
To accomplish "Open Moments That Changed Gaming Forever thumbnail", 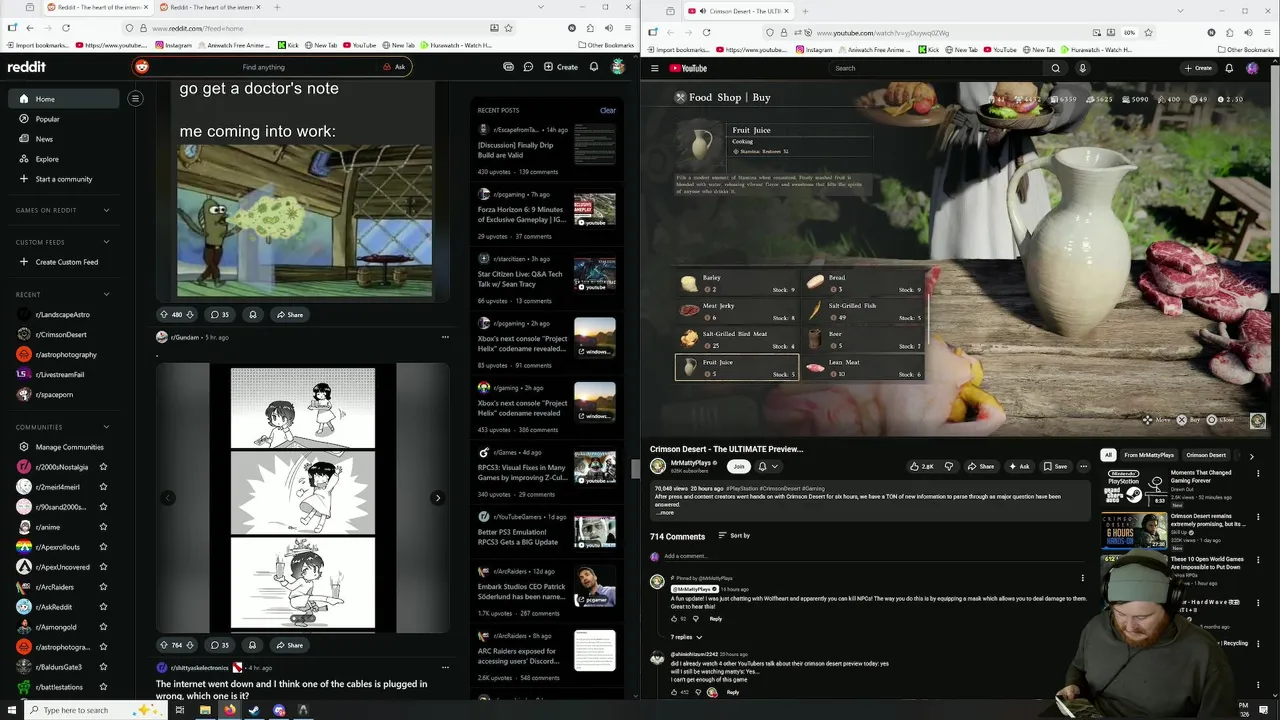I will pyautogui.click(x=1133, y=486).
